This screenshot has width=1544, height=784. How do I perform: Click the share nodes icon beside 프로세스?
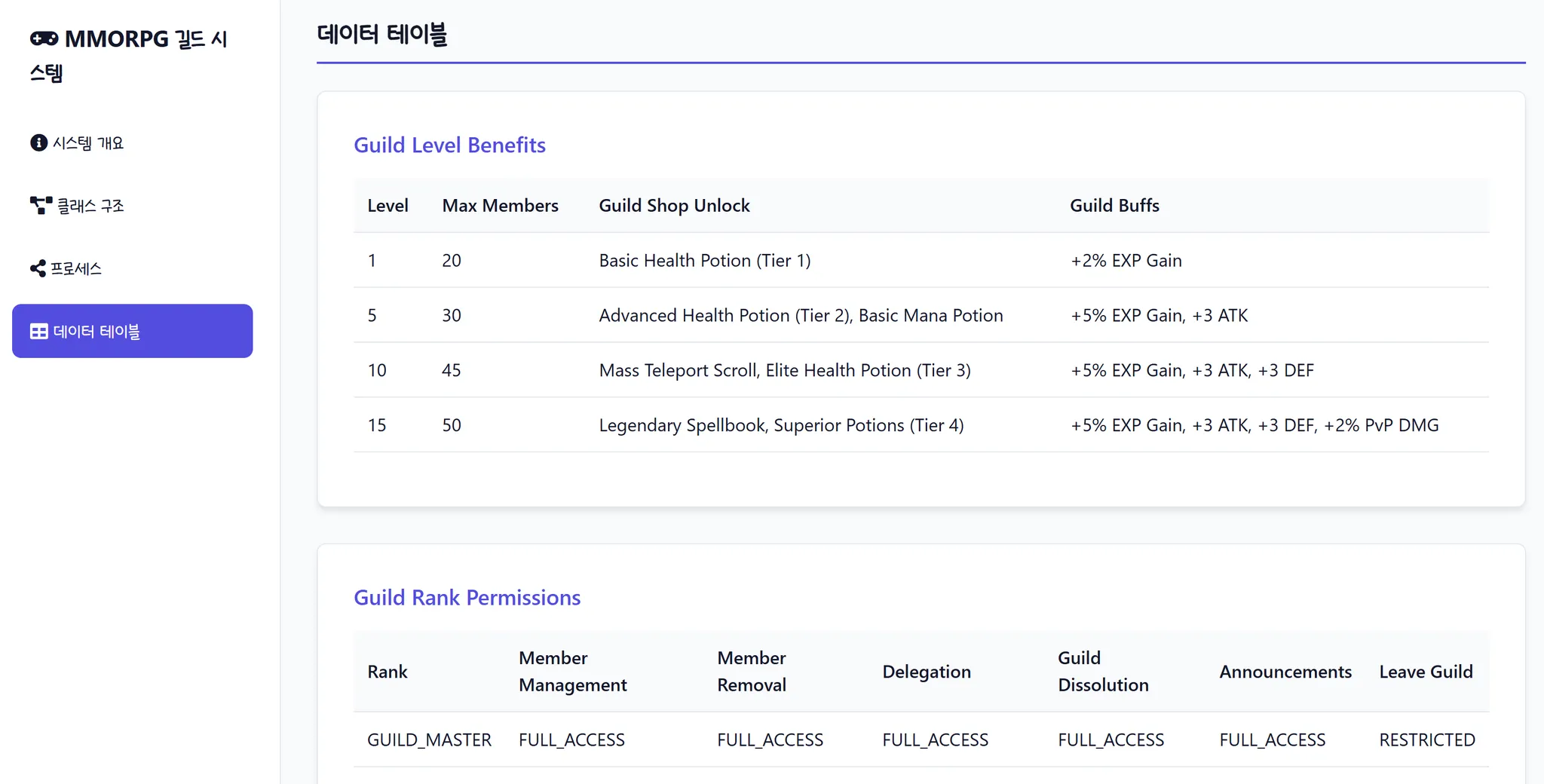click(38, 268)
